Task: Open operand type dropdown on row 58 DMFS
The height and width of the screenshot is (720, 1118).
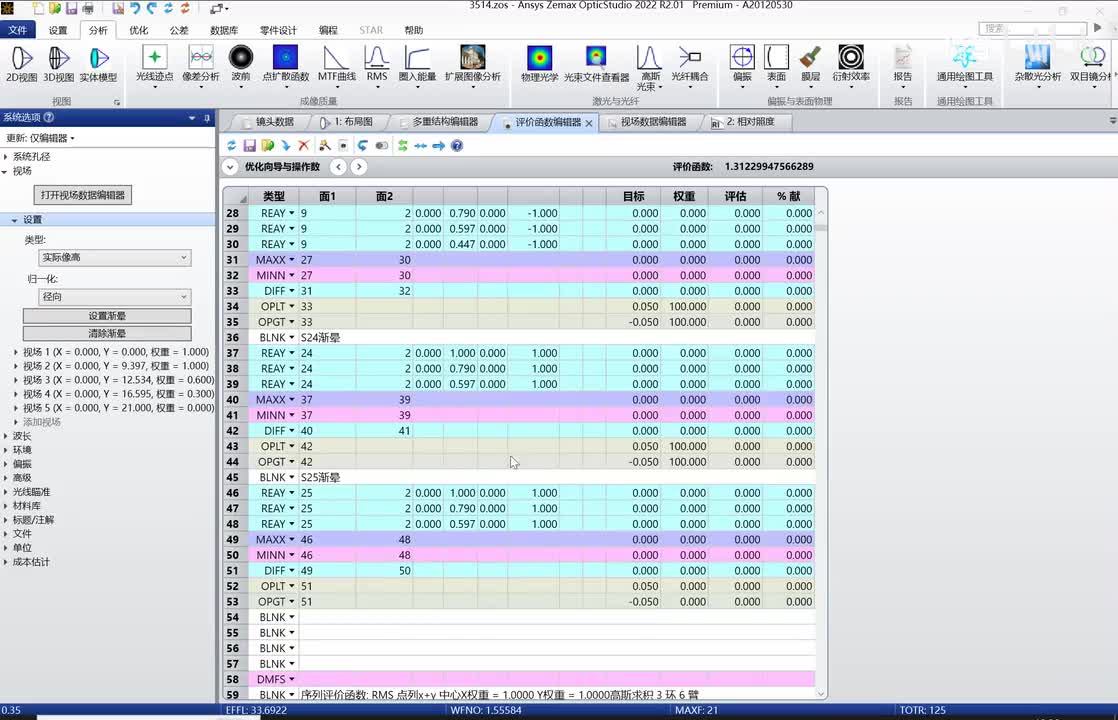Action: [292, 679]
